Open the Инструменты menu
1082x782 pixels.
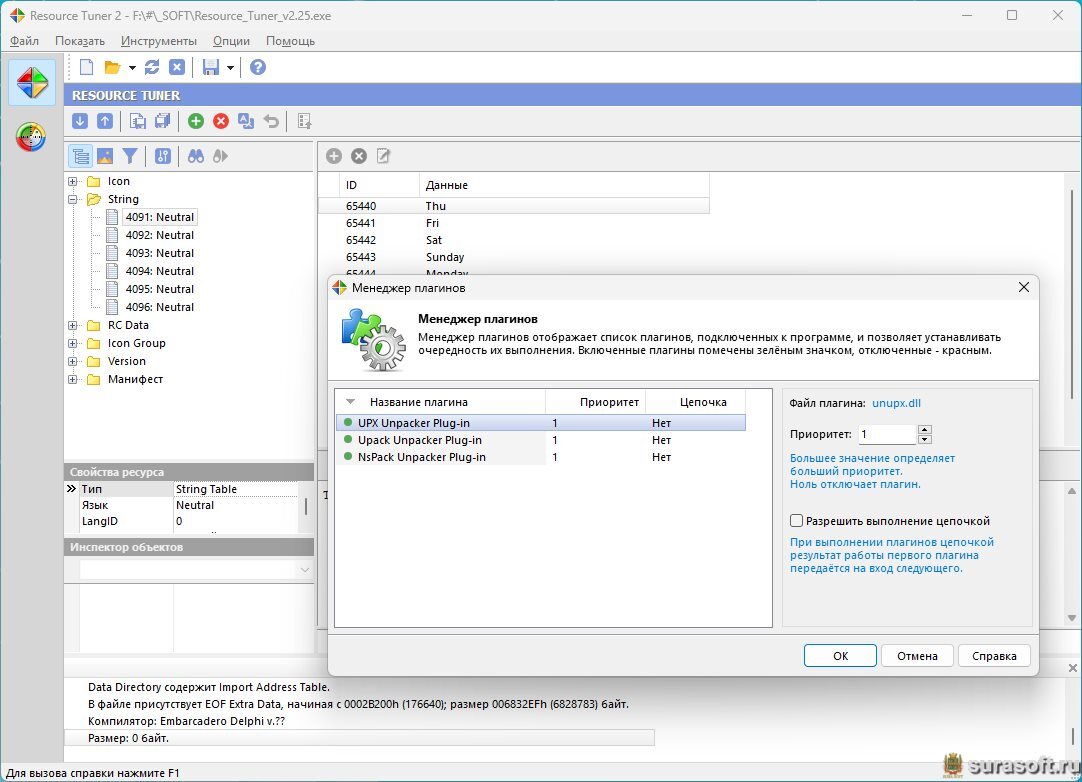(159, 41)
